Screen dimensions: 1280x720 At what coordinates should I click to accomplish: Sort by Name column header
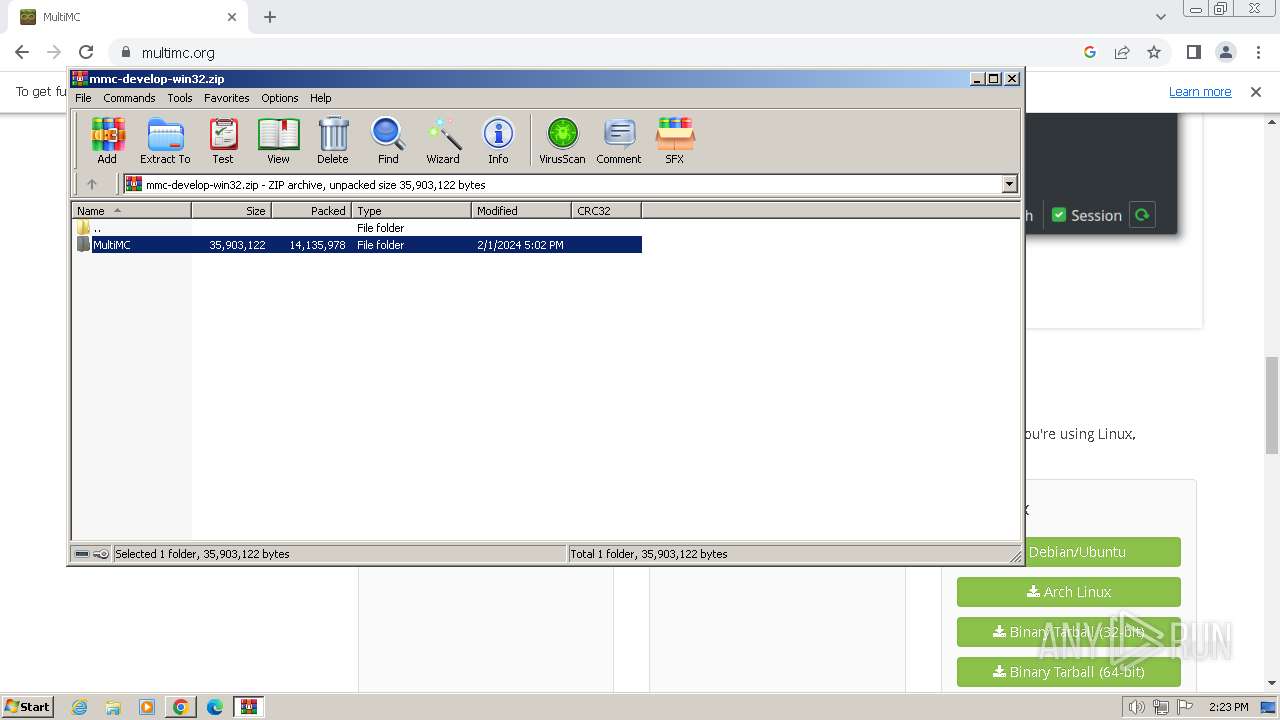coord(131,210)
